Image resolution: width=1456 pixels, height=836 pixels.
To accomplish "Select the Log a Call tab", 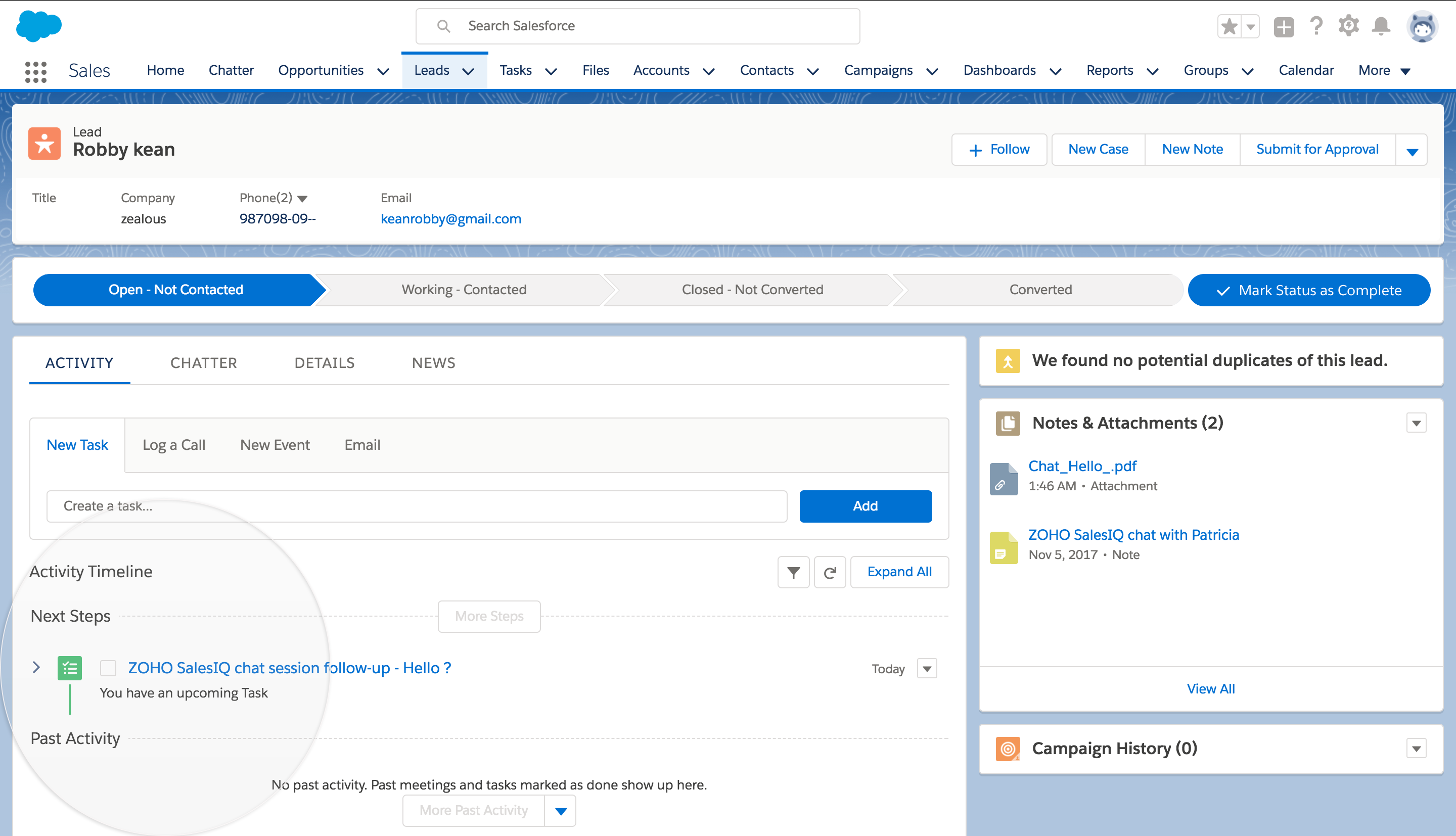I will [173, 445].
